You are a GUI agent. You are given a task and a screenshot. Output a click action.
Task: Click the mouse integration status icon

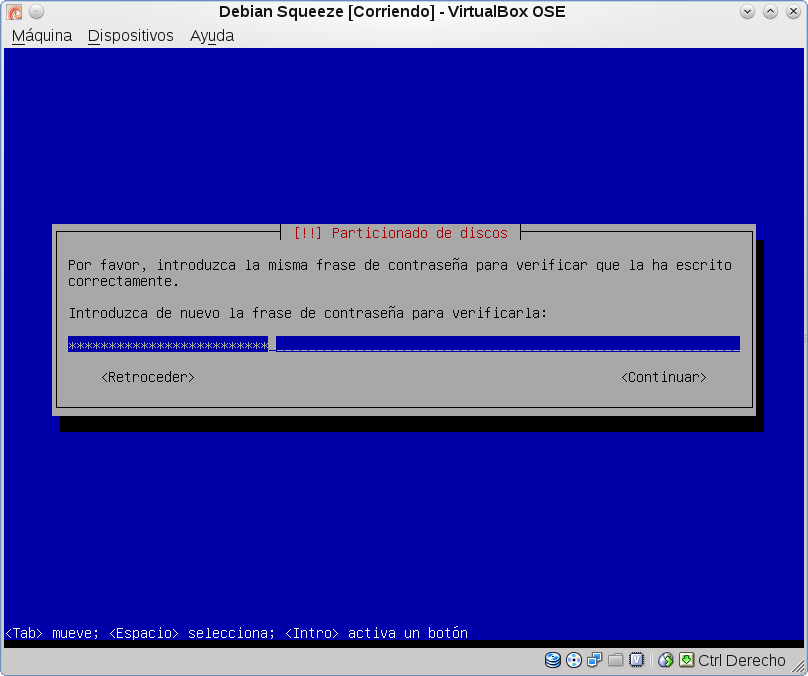666,660
